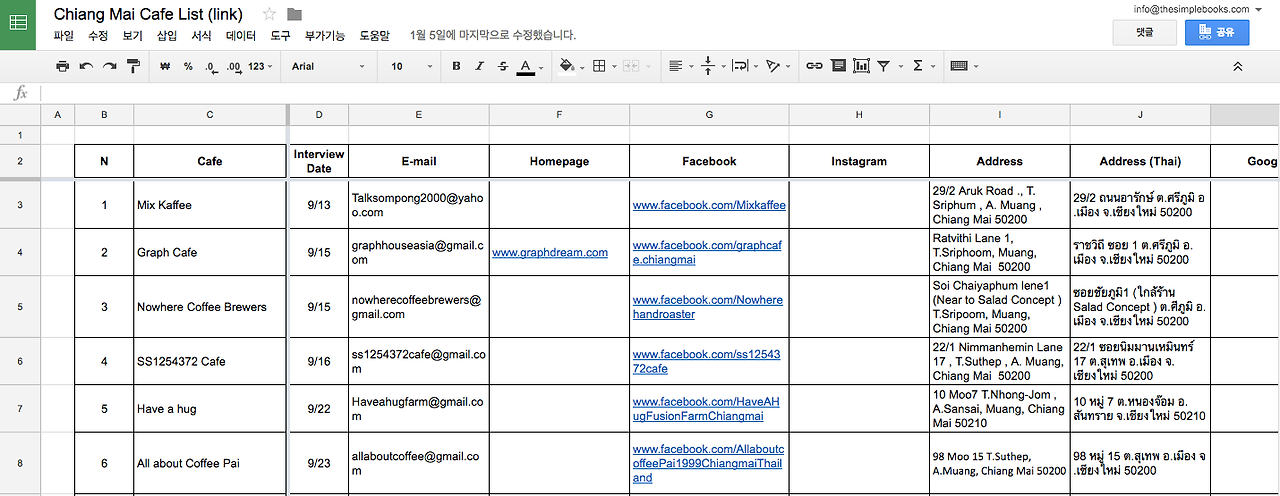
Task: Format as percent
Action: click(188, 66)
